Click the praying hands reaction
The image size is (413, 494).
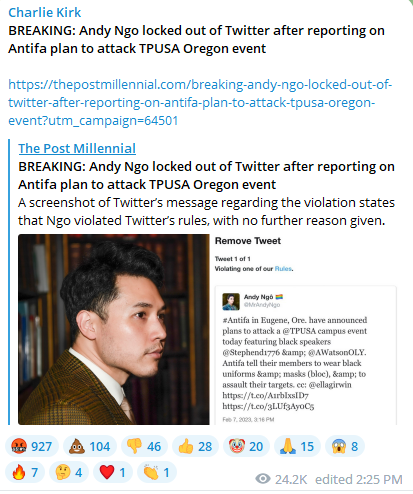point(297,446)
